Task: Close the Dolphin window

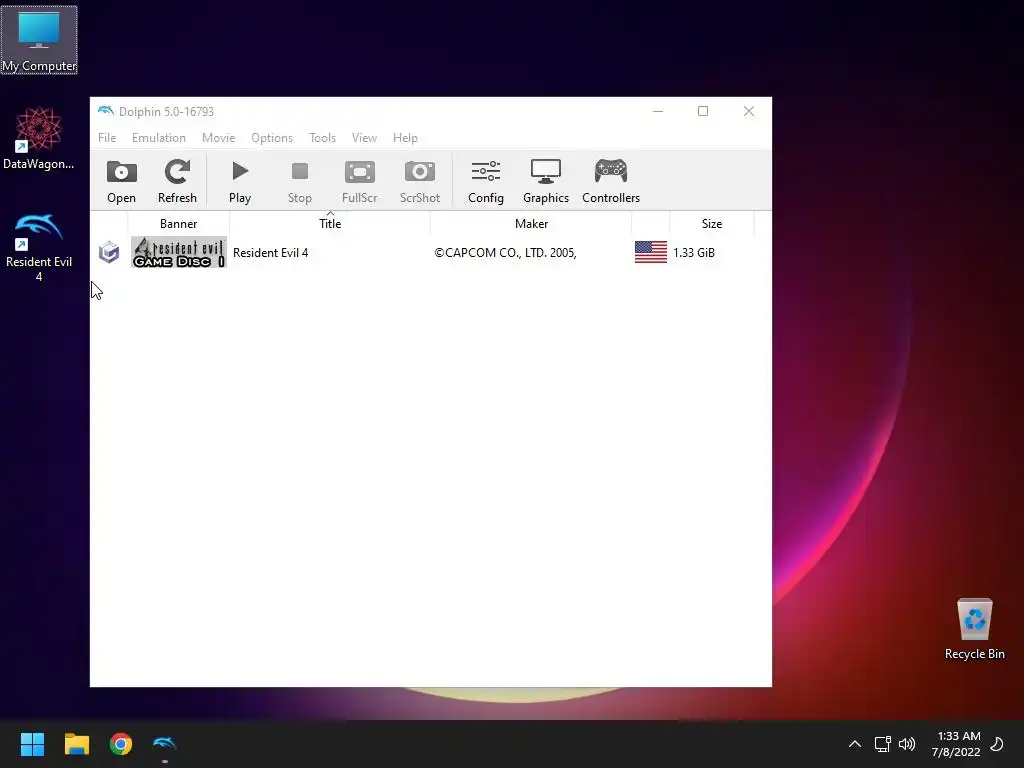Action: 748,111
